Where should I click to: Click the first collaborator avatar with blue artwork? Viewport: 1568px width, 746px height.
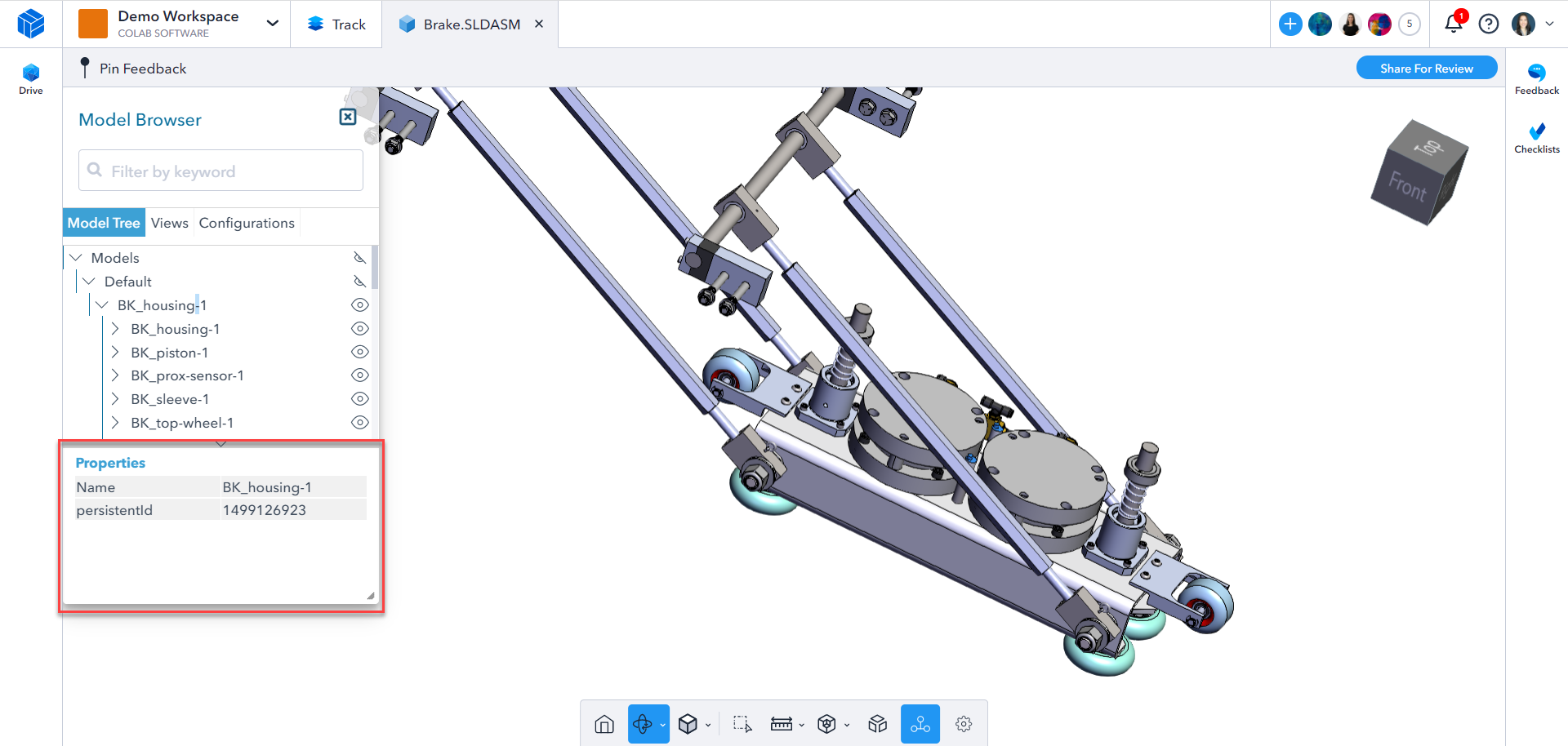(1320, 24)
